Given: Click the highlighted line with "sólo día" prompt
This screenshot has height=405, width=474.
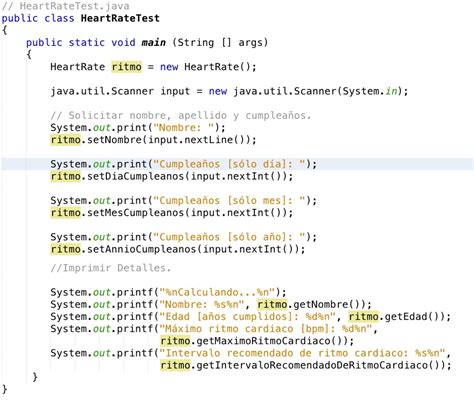Looking at the screenshot, I should pos(238,164).
